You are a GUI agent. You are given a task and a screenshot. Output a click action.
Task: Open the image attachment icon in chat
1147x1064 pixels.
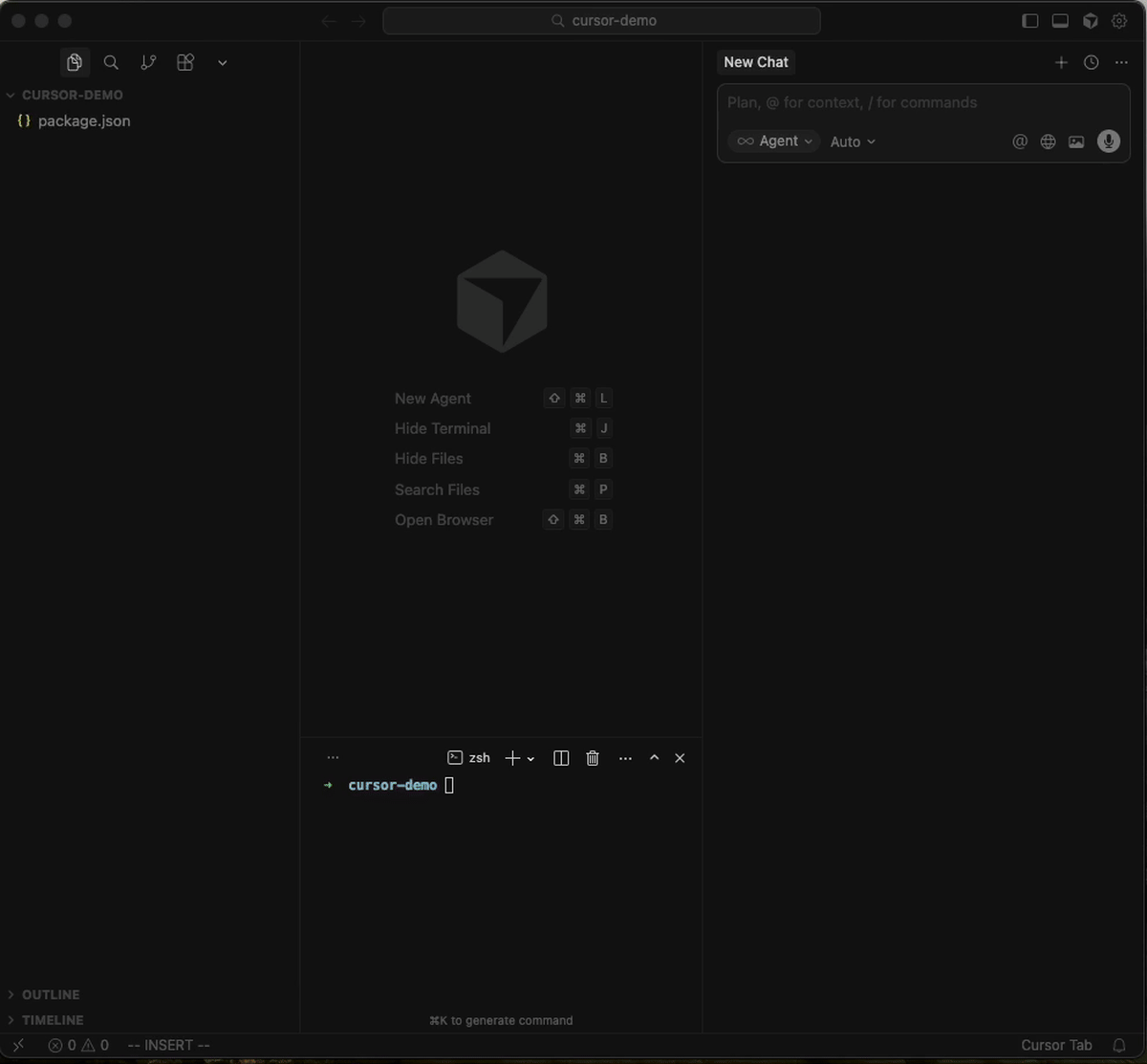point(1076,141)
